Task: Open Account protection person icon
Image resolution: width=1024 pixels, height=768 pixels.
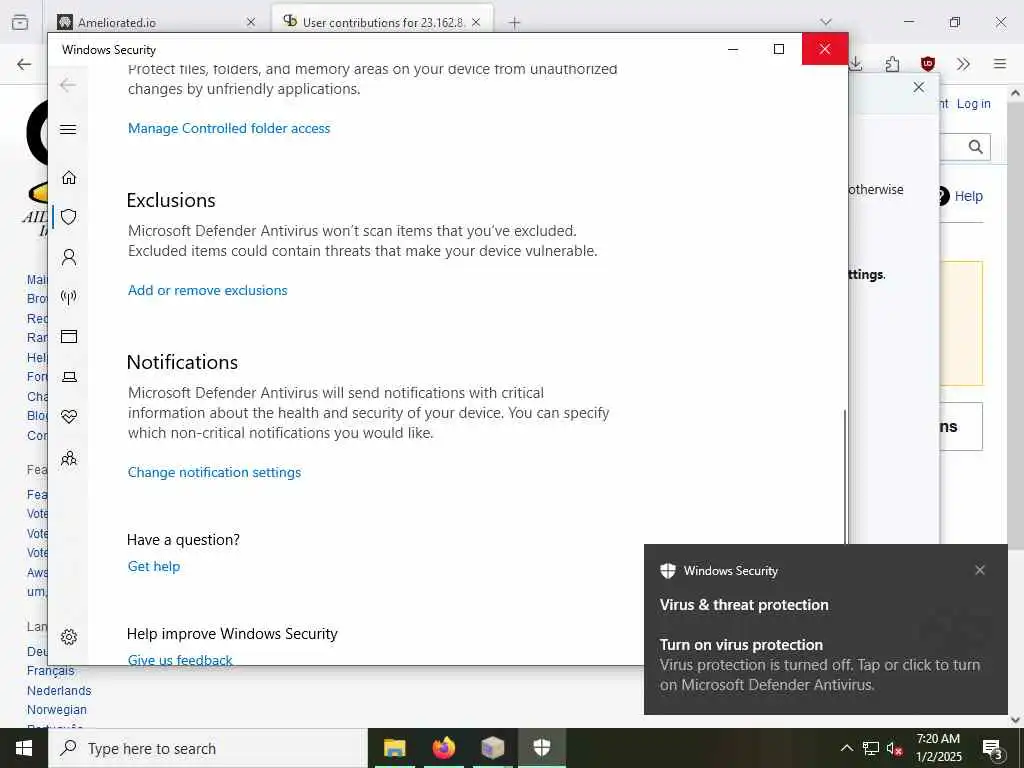Action: [x=69, y=257]
